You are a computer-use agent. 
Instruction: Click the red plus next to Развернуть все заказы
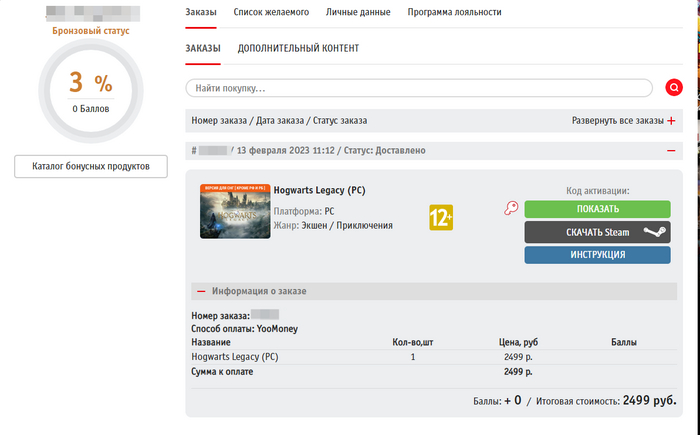671,121
